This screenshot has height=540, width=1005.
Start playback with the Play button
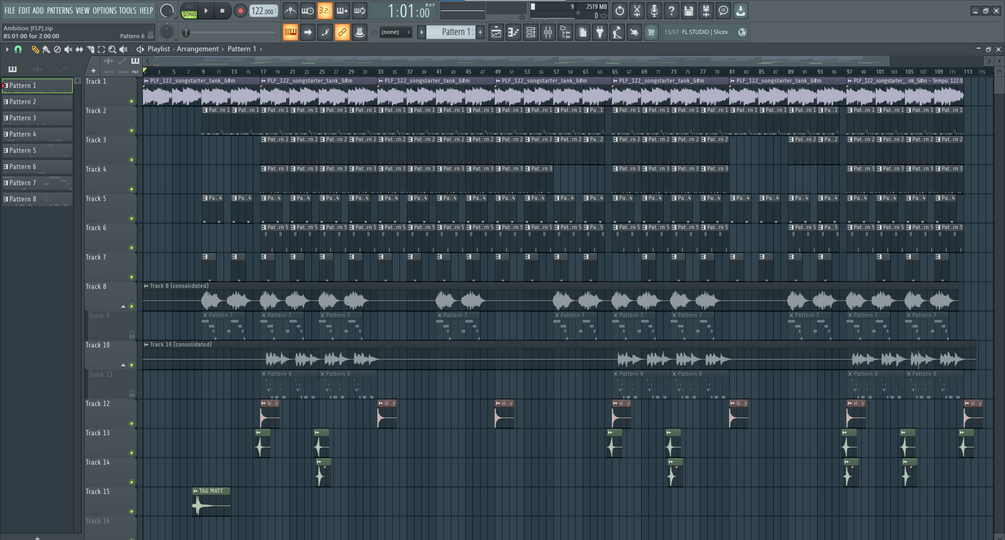point(206,11)
